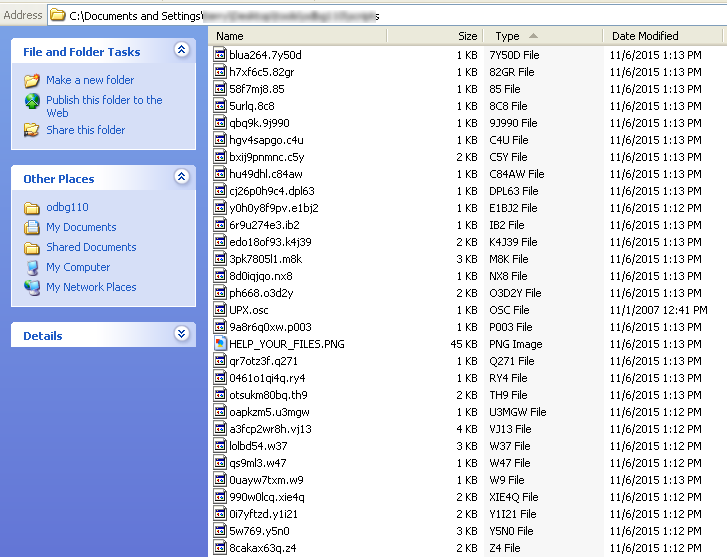Viewport: 727px width, 557px height.
Task: Select the icon next to 58f7mj8.85
Action: click(x=220, y=89)
